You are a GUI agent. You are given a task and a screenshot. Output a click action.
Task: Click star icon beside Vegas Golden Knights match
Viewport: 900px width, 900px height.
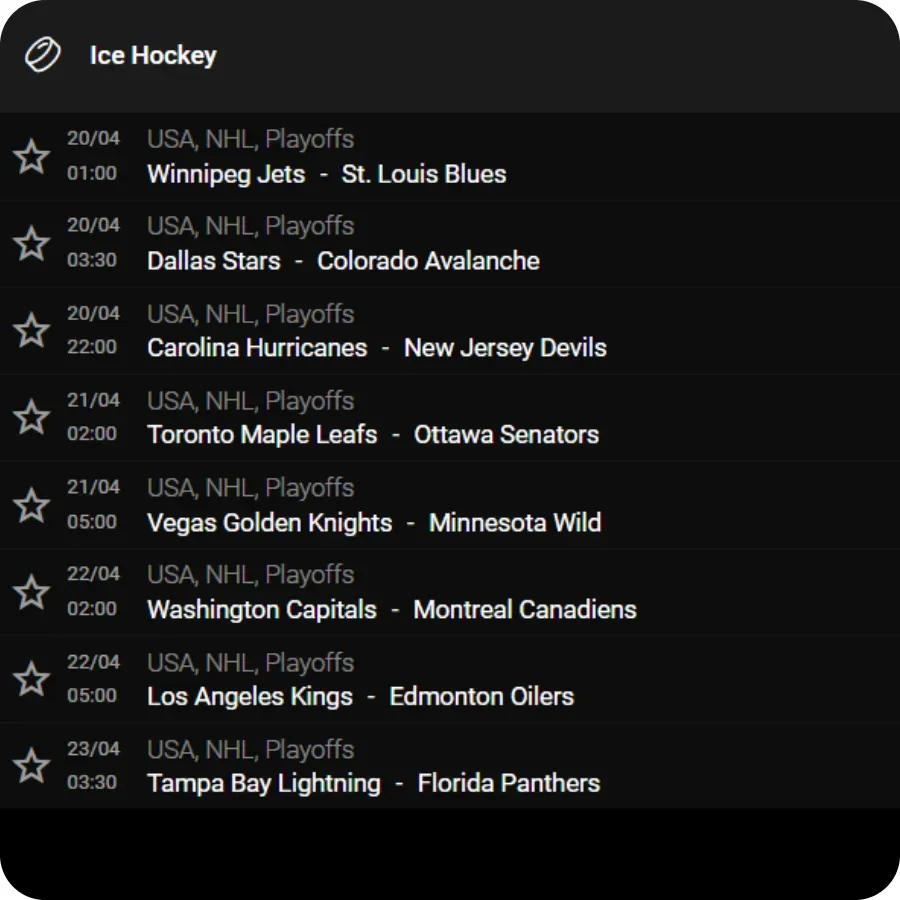pyautogui.click(x=32, y=505)
